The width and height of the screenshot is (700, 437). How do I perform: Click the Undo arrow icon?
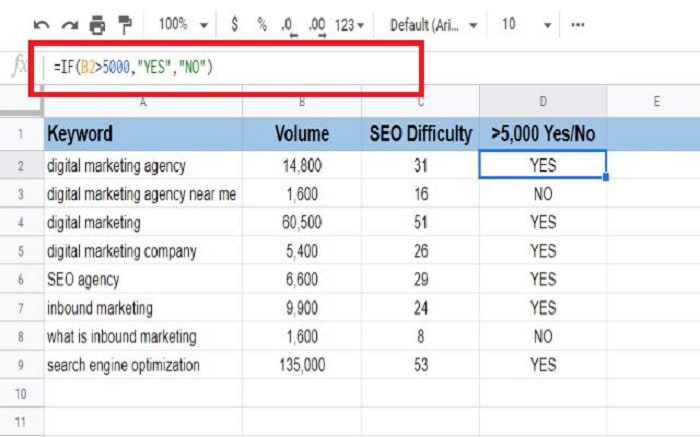tap(41, 24)
